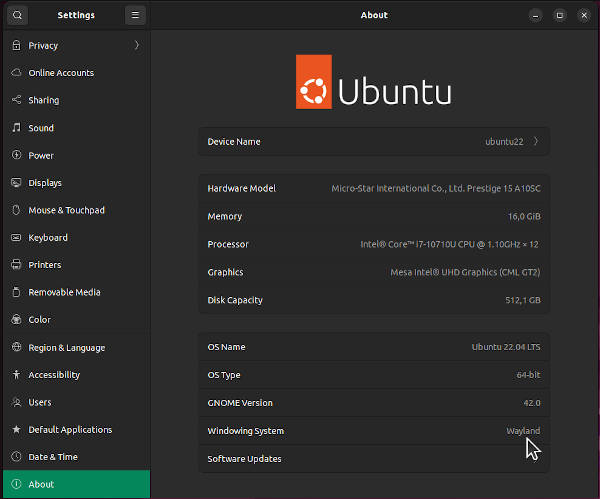Click the Intel Core i7-10710U processor value
Image resolution: width=600 pixels, height=499 pixels.
(x=449, y=244)
